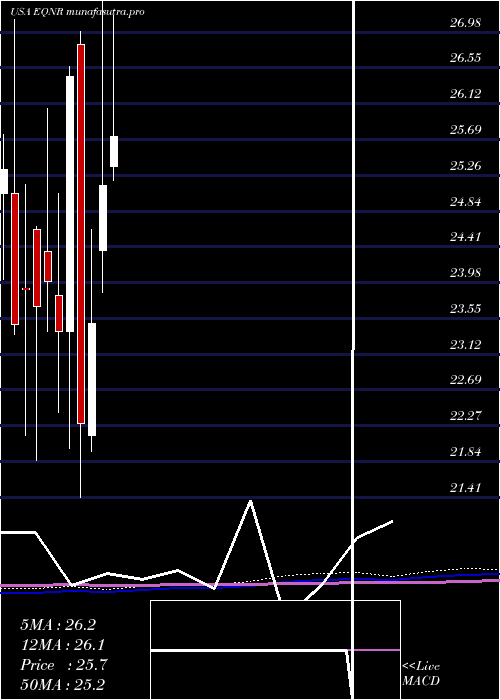Click the 26.12 price axis label

pos(465,94)
